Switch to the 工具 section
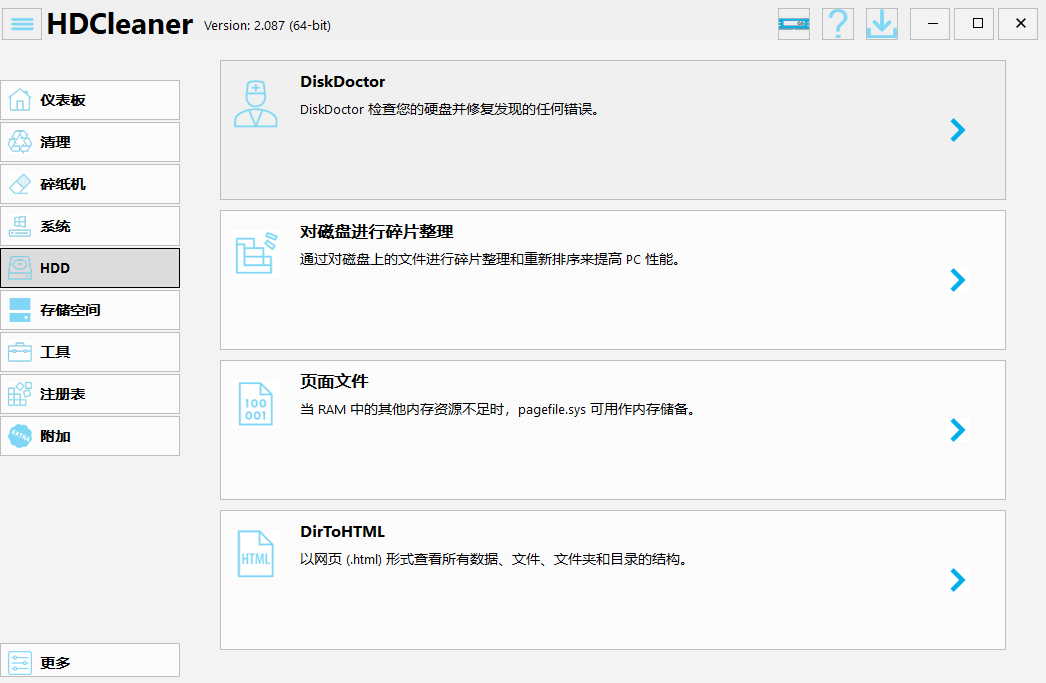1046x683 pixels. tap(90, 352)
